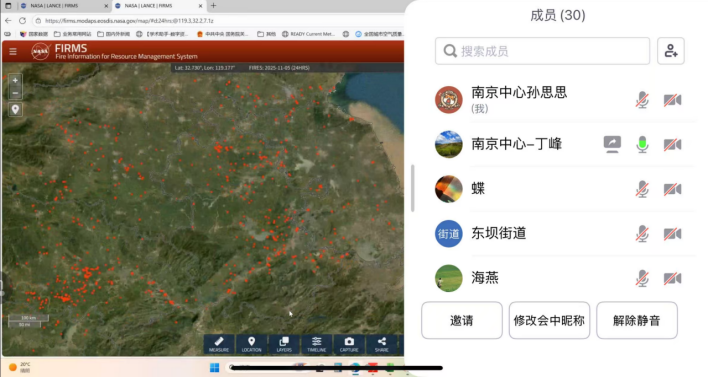Toggle microphone for 东坝街道
The image size is (708, 377).
642,233
